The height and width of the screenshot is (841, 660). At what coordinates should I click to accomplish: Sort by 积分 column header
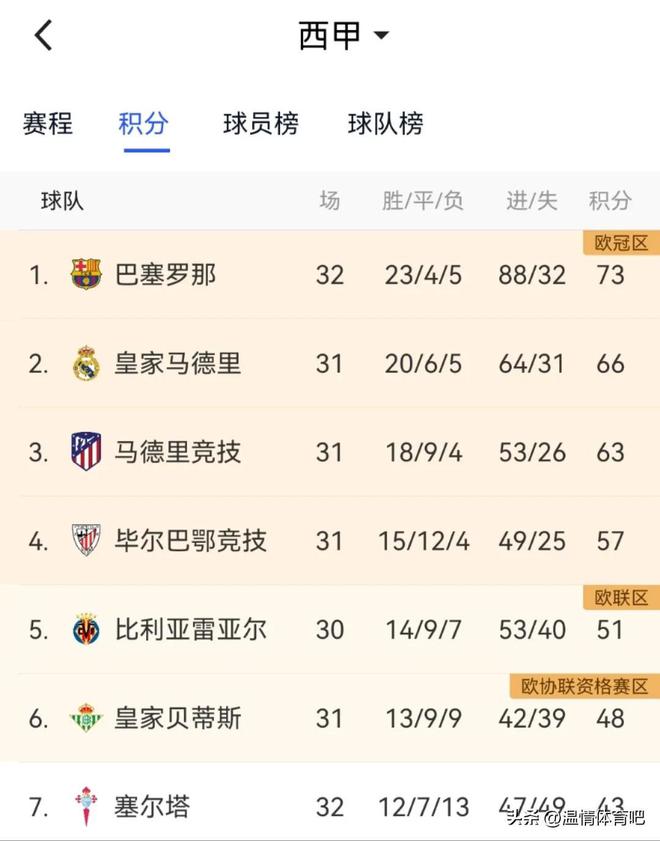pyautogui.click(x=610, y=201)
